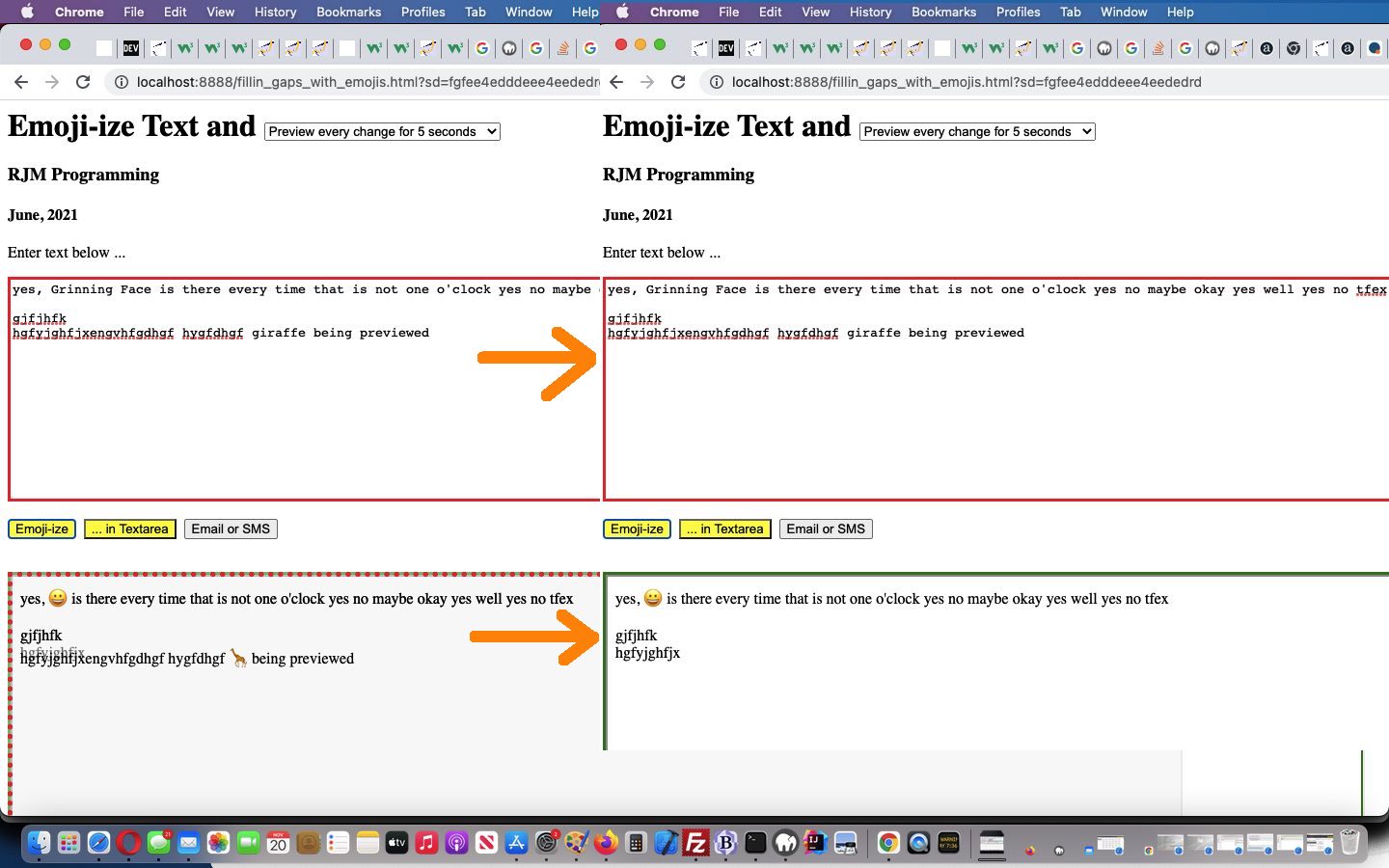The image size is (1389, 868).
Task: Open the Bookmarks menu in left menu bar
Action: pyautogui.click(x=348, y=12)
